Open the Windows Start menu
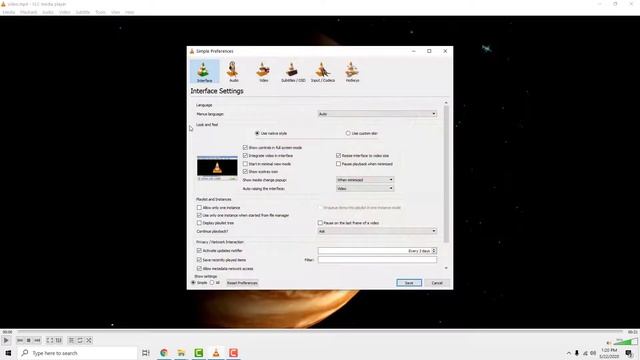 [8, 353]
